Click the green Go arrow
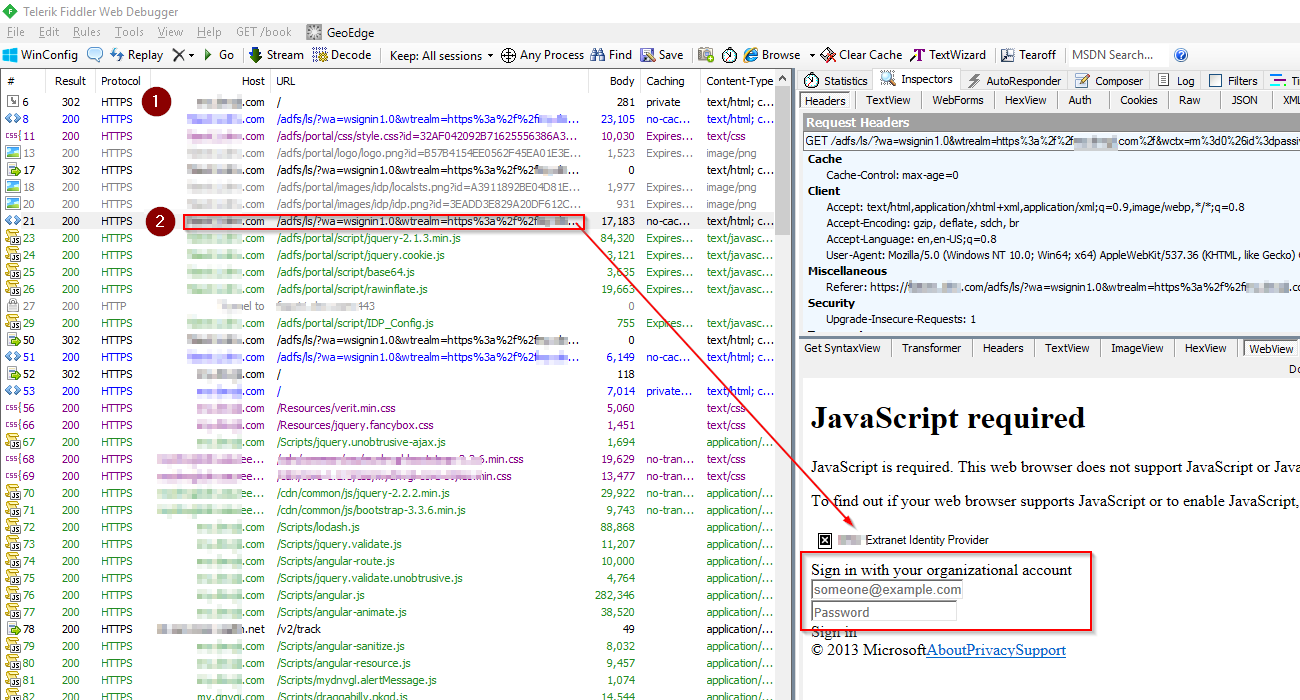The image size is (1300, 700). pos(220,54)
